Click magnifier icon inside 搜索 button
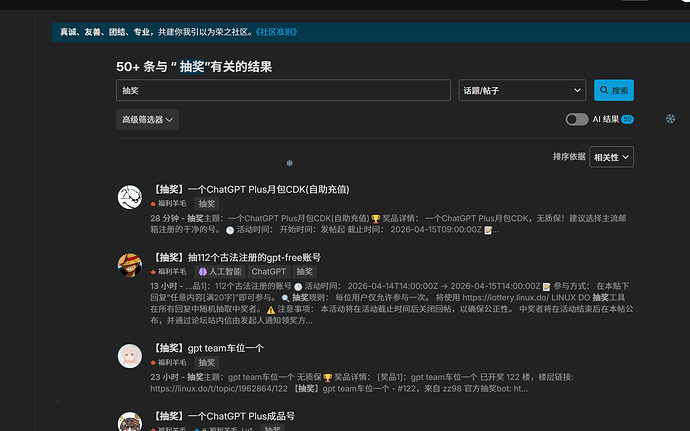Screen dimensions: 690x431 point(604,90)
